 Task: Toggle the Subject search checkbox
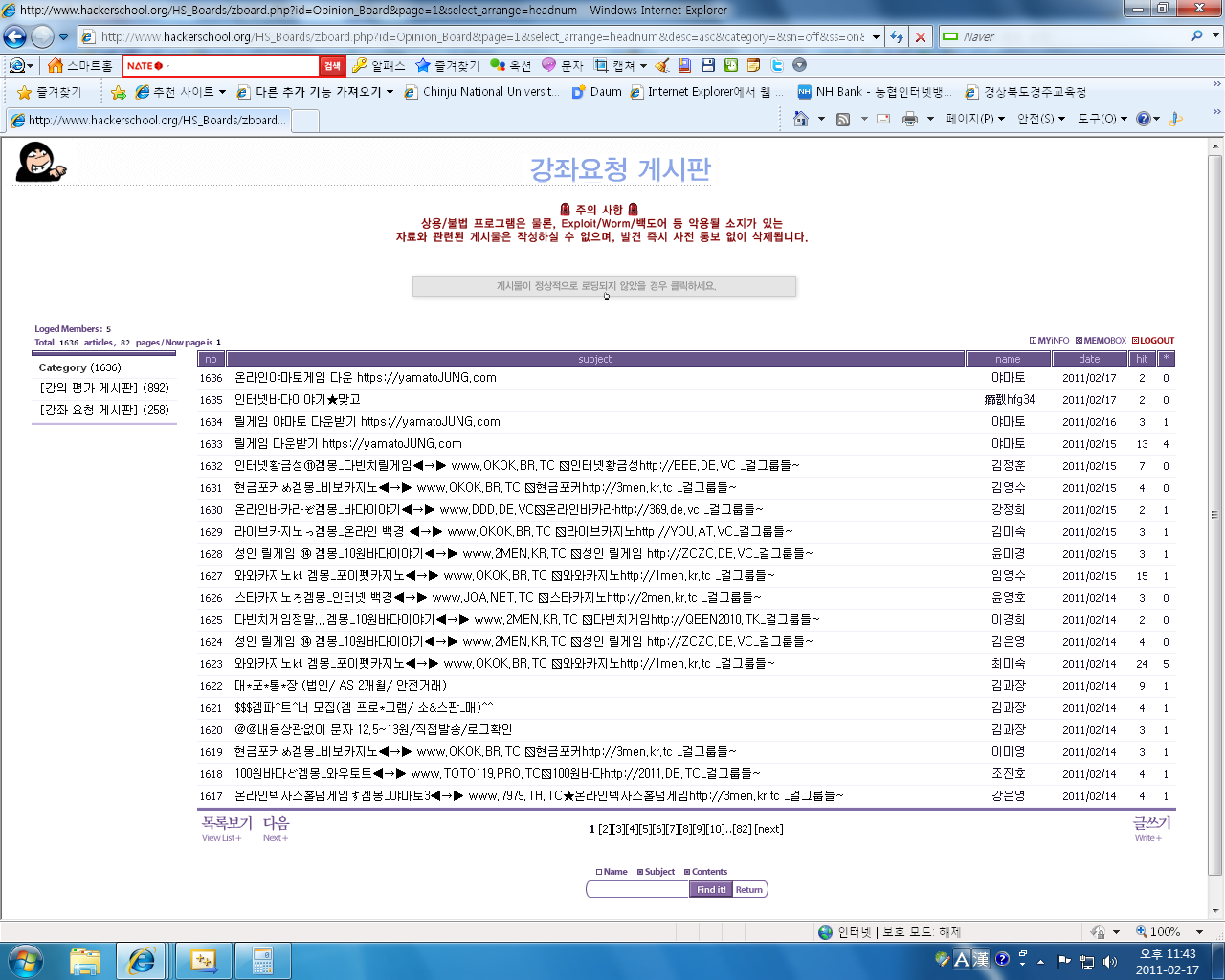pyautogui.click(x=640, y=872)
